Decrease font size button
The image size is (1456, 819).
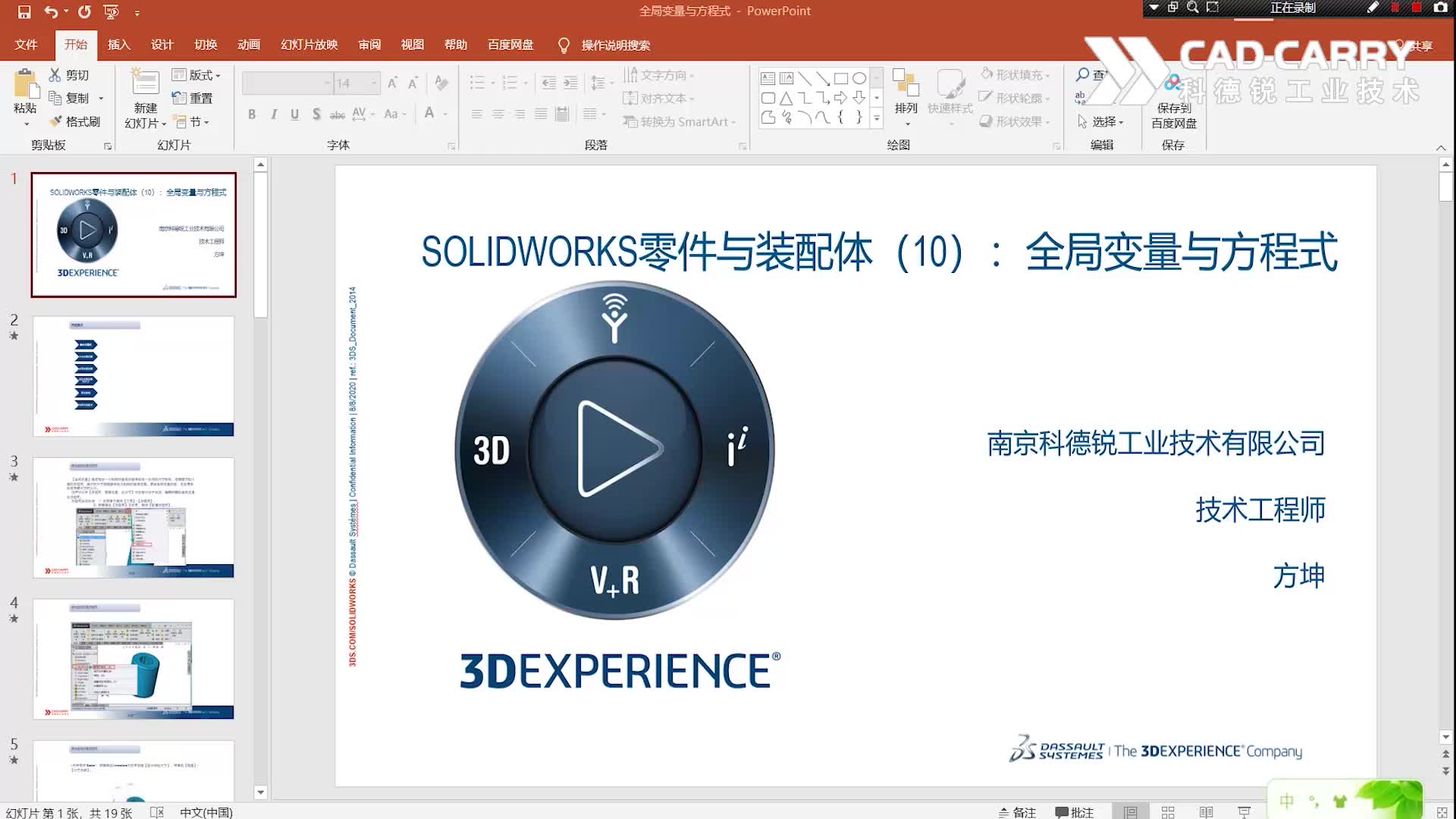point(413,83)
